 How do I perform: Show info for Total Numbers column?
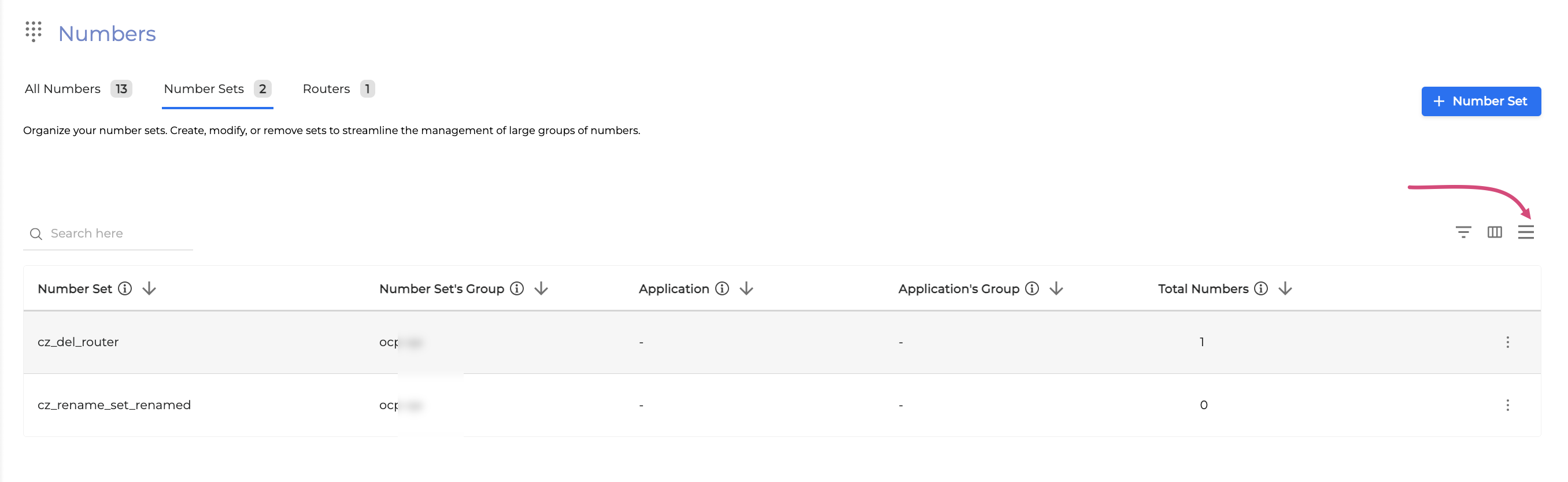pos(1261,288)
